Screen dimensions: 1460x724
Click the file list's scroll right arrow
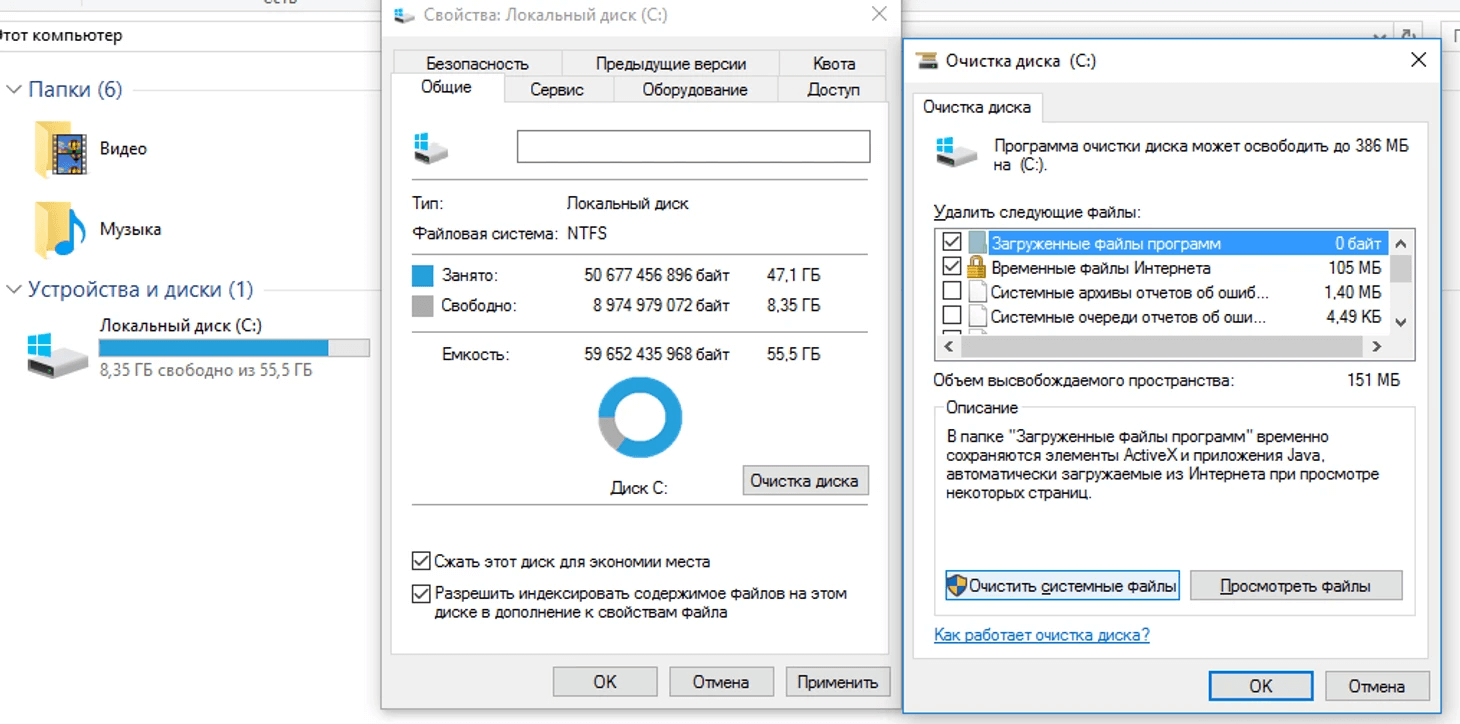point(1377,346)
